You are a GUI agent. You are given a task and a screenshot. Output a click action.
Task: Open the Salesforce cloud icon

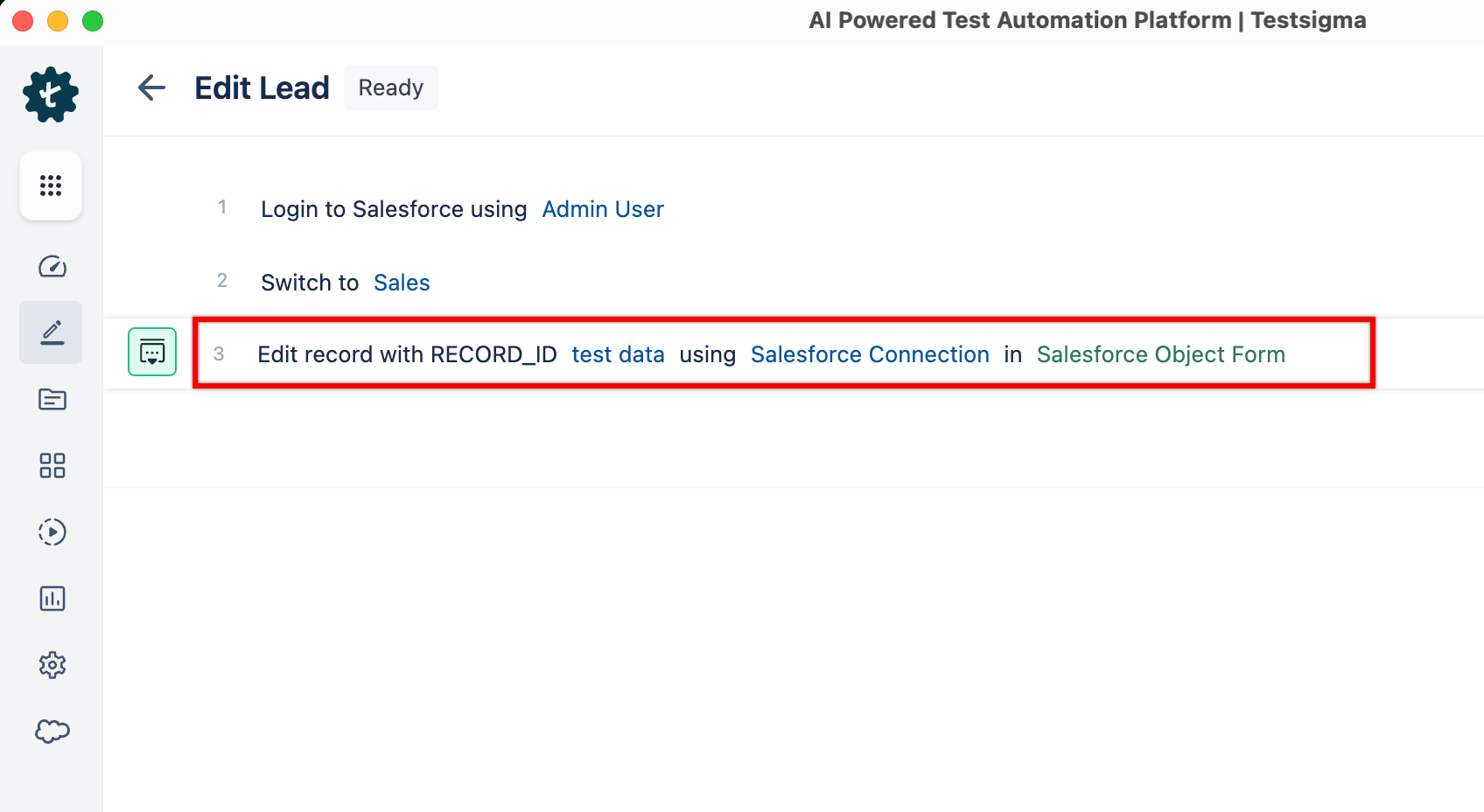(52, 731)
